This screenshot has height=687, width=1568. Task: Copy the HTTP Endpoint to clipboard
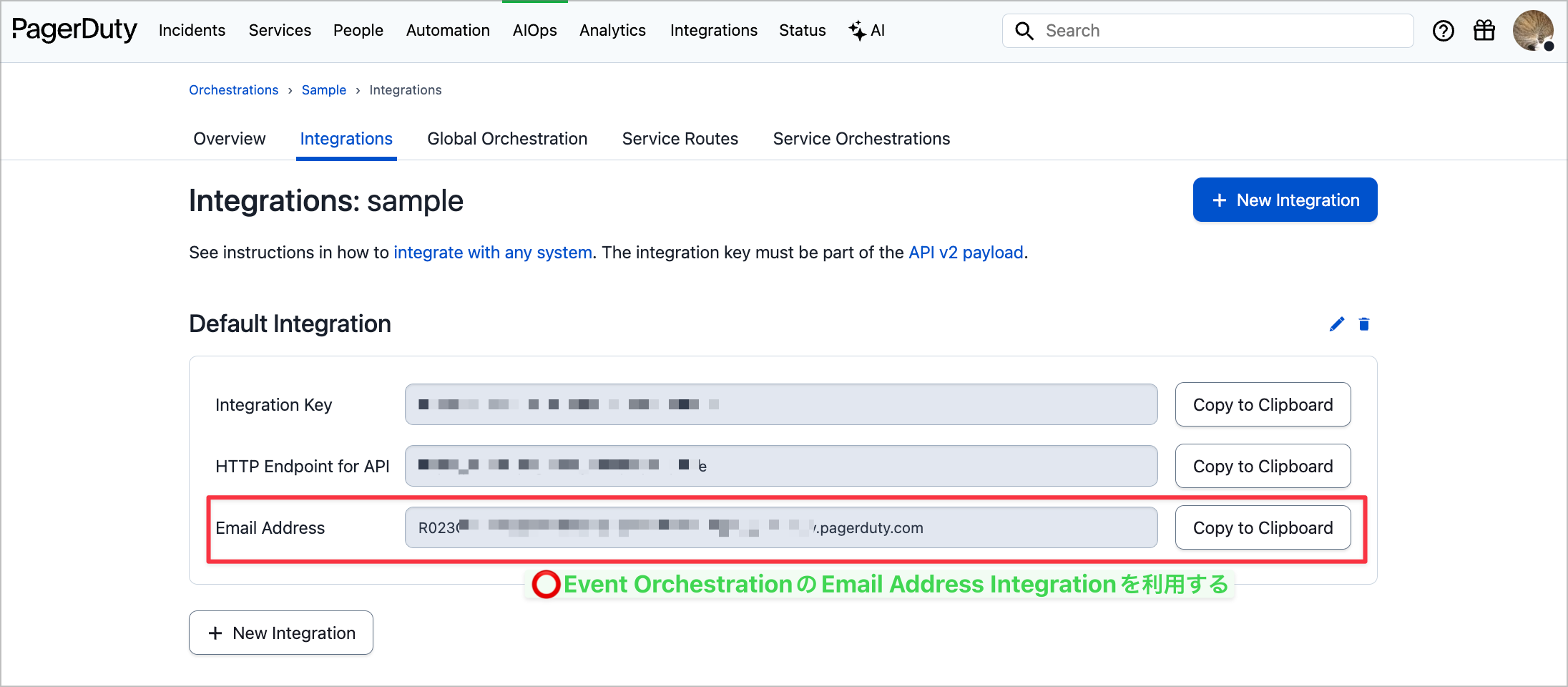click(1263, 466)
